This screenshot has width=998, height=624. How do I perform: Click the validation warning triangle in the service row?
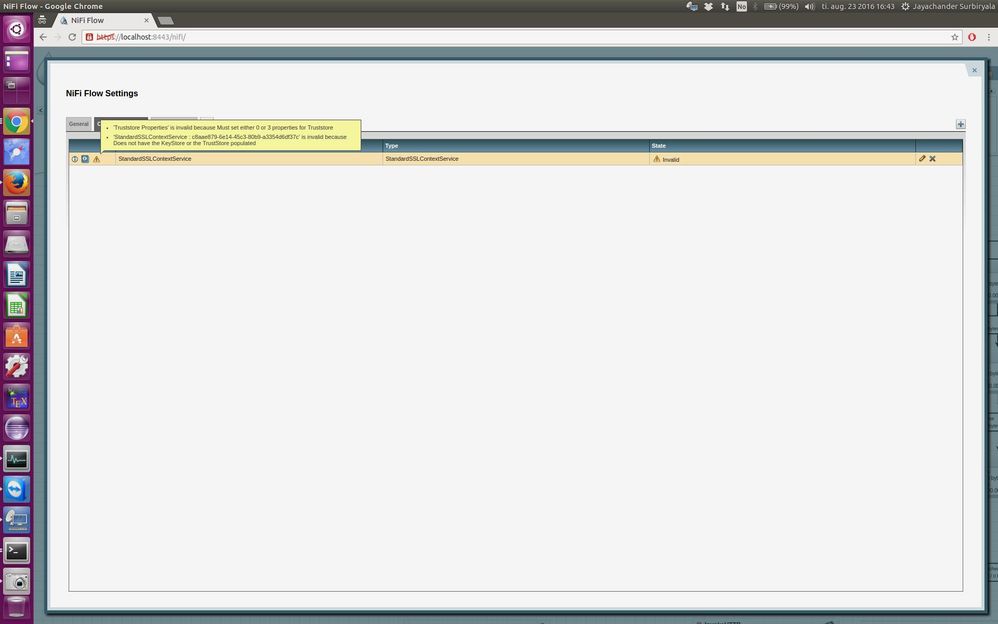pos(97,159)
